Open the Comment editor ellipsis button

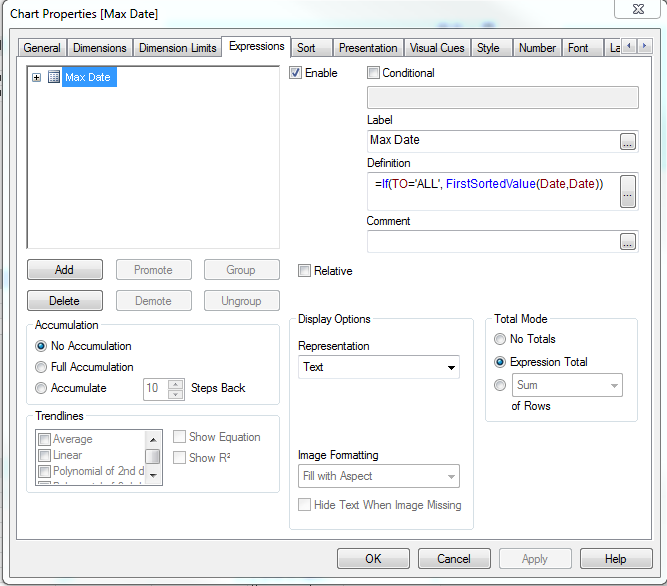tap(627, 242)
